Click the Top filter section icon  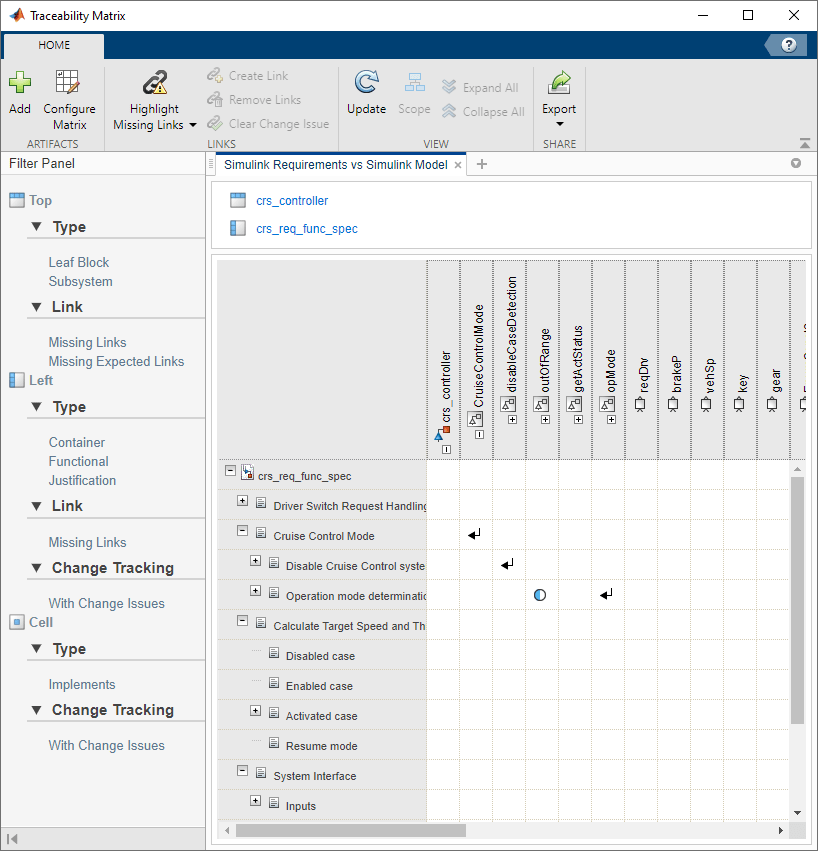click(x=17, y=200)
